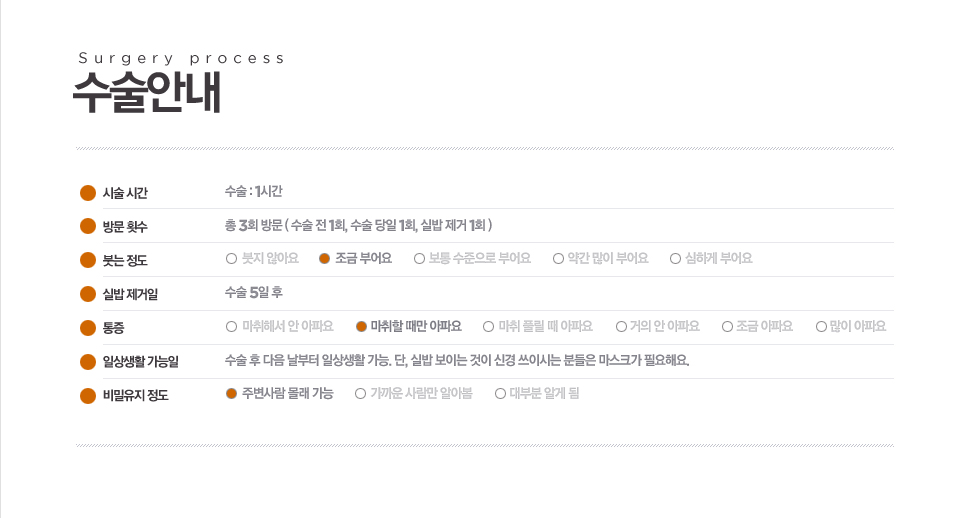Click the orange bullet beside 시술 시간
Screen dimensions: 963x518
coord(88,192)
